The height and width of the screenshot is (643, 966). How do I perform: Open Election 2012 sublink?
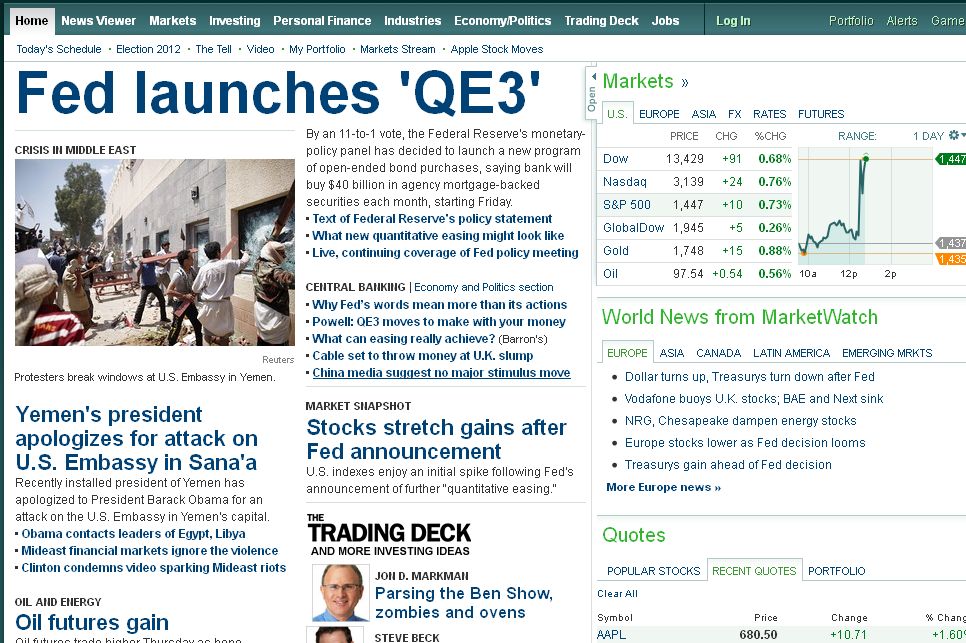coord(148,49)
